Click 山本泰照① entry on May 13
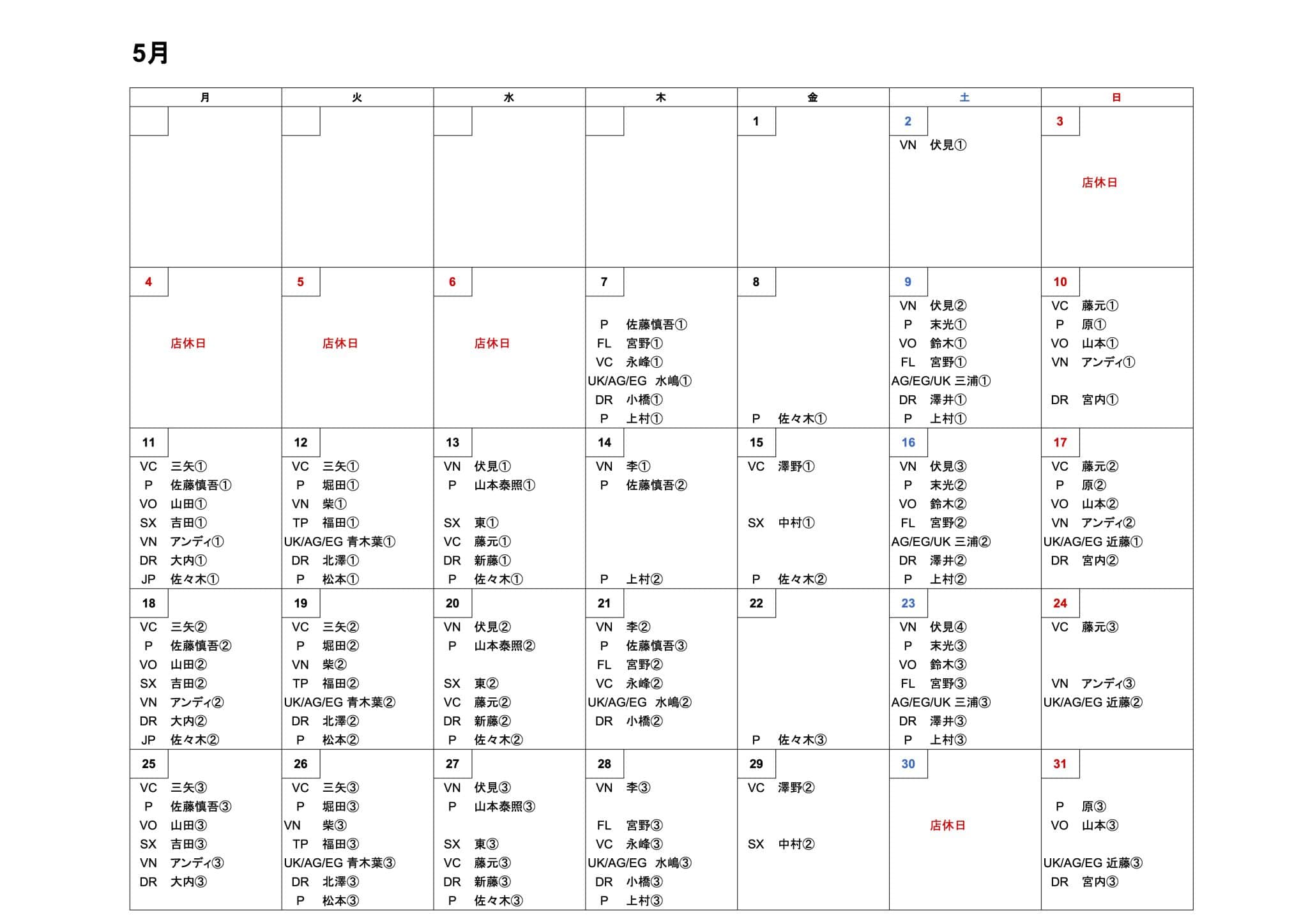 point(505,485)
